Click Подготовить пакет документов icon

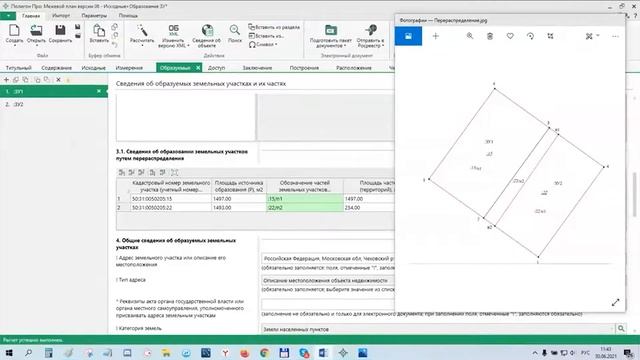click(x=331, y=30)
